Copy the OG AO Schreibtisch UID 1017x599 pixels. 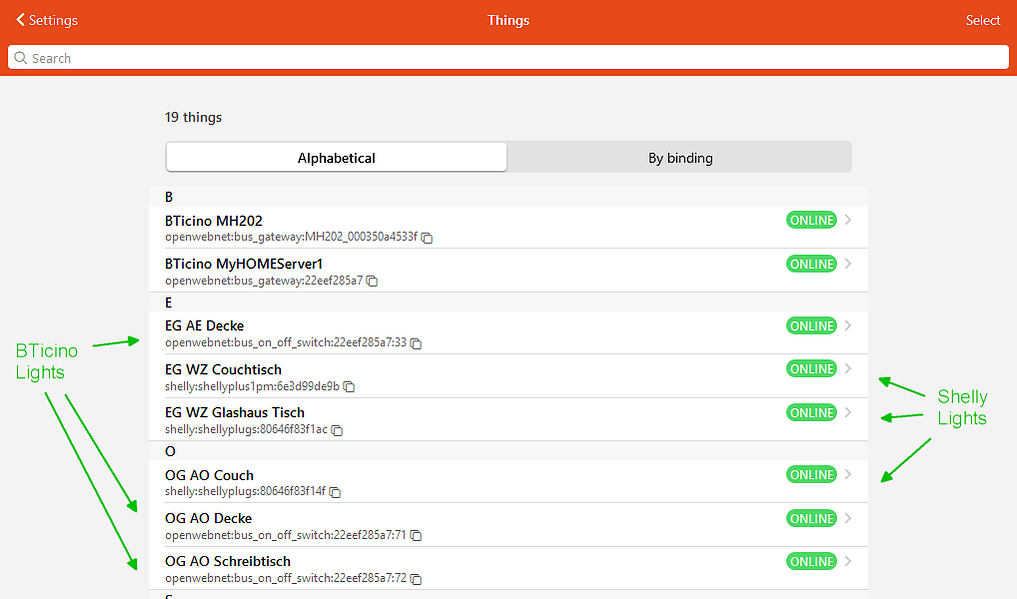pyautogui.click(x=416, y=579)
